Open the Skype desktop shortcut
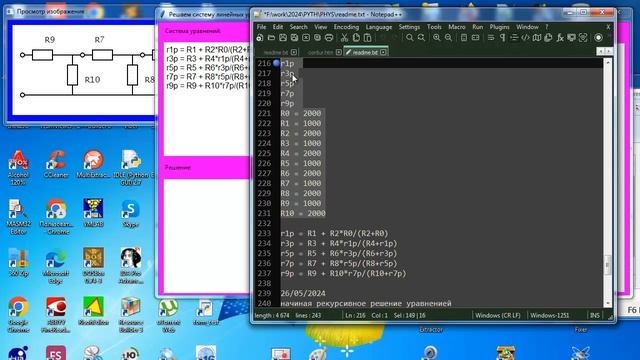Image resolution: width=640 pixels, height=360 pixels. [x=131, y=213]
